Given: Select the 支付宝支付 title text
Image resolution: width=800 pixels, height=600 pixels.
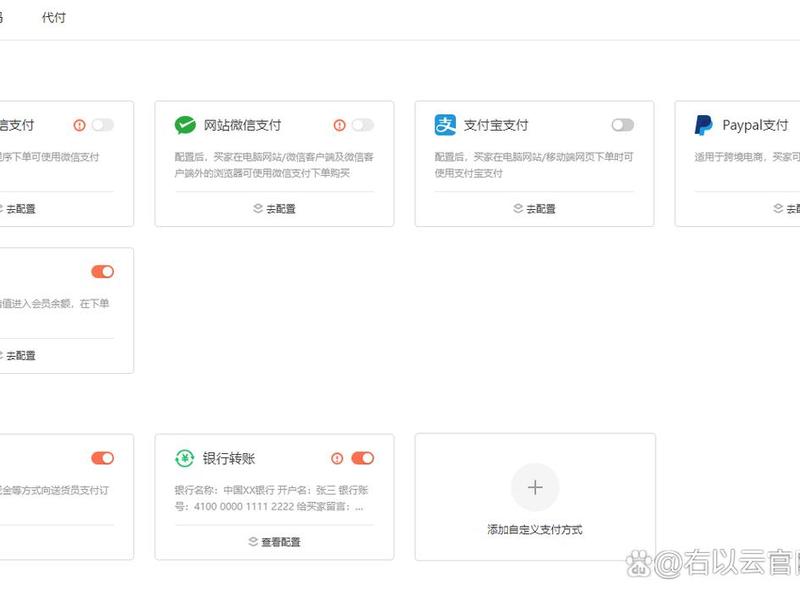Looking at the screenshot, I should point(496,125).
